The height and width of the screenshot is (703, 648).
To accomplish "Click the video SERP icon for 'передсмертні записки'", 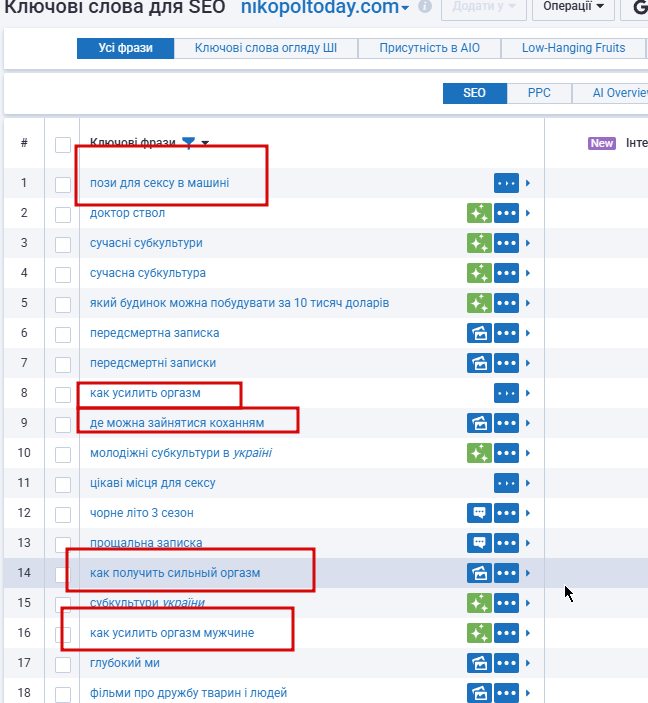I will pos(479,363).
